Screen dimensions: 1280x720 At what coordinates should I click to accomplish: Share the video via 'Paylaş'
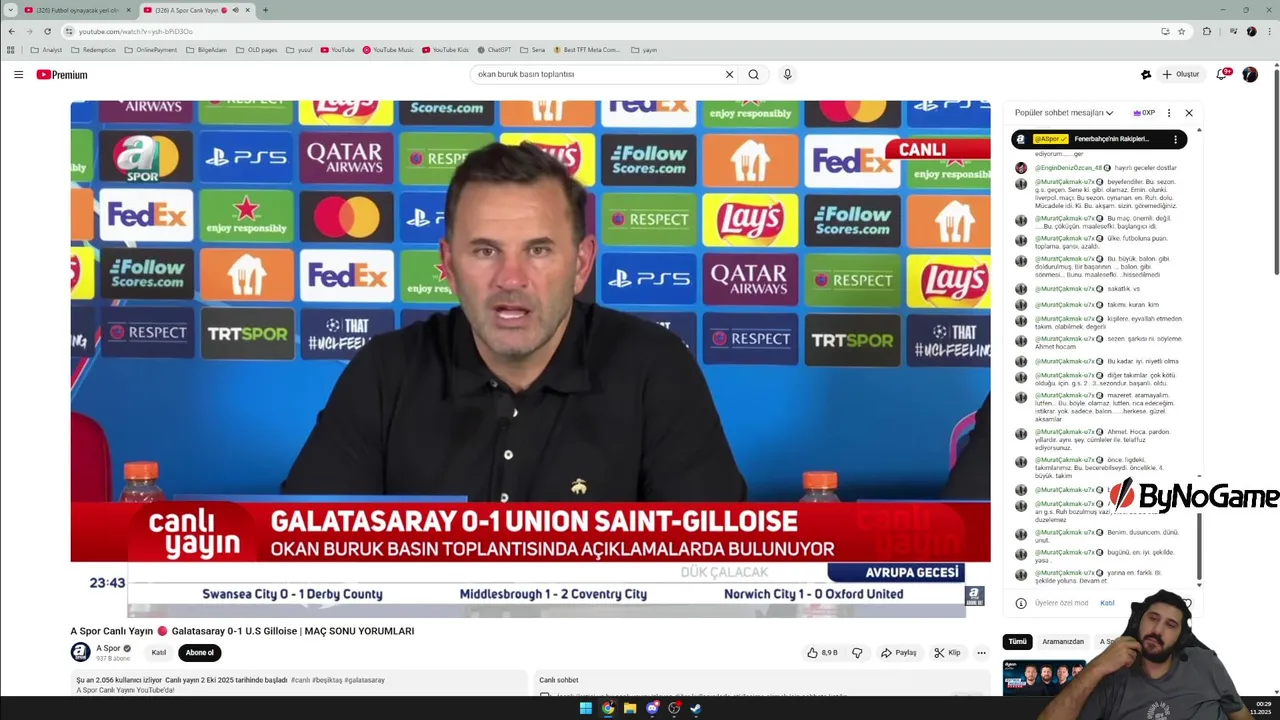click(x=898, y=653)
